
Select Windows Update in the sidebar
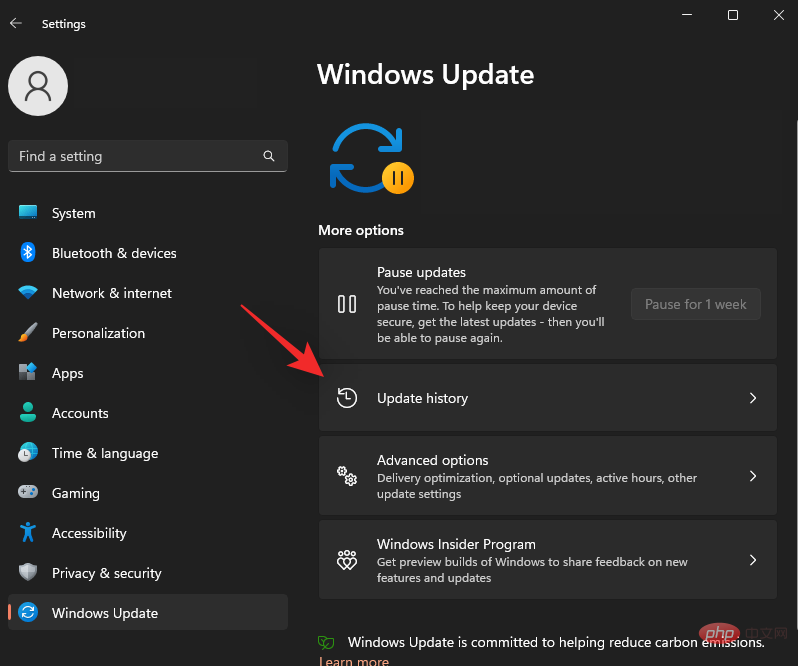click(105, 613)
